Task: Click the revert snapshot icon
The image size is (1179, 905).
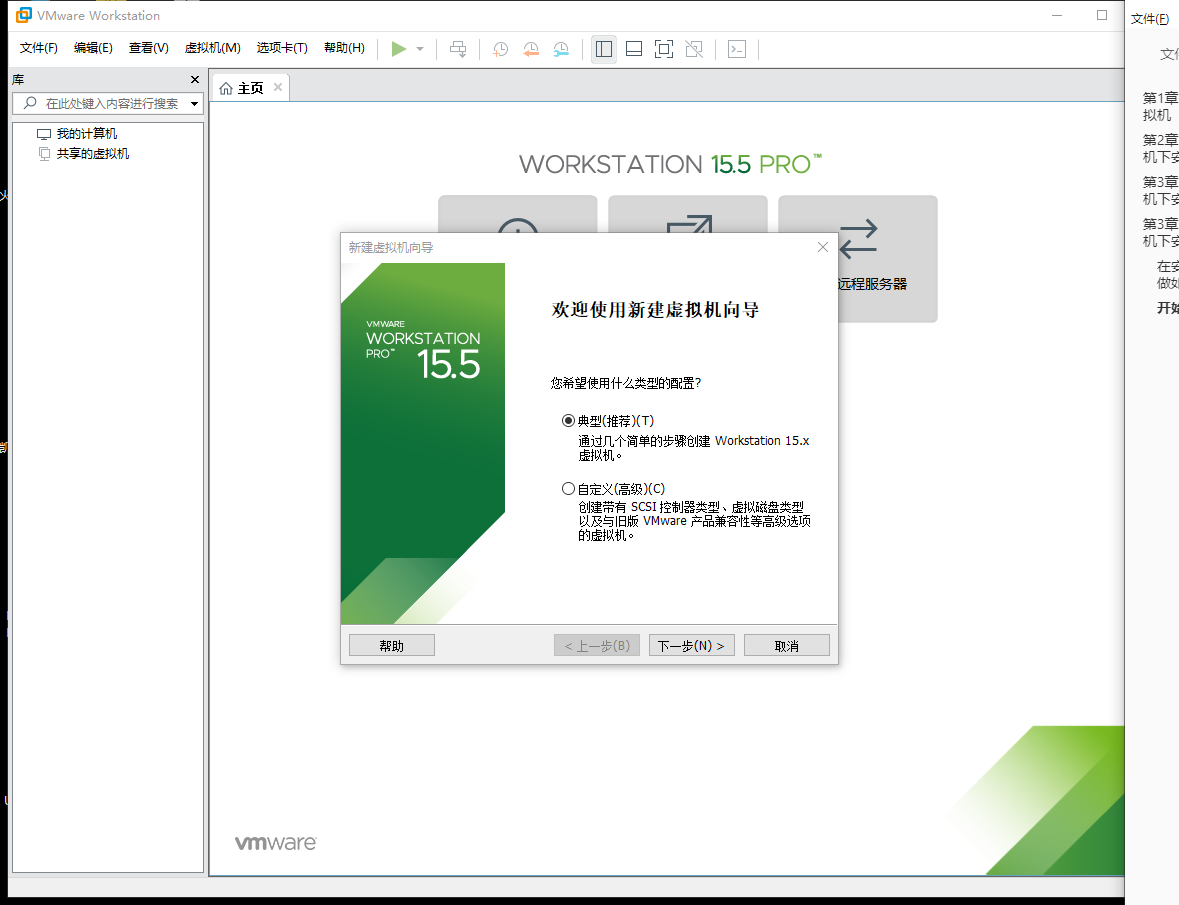Action: click(x=531, y=50)
